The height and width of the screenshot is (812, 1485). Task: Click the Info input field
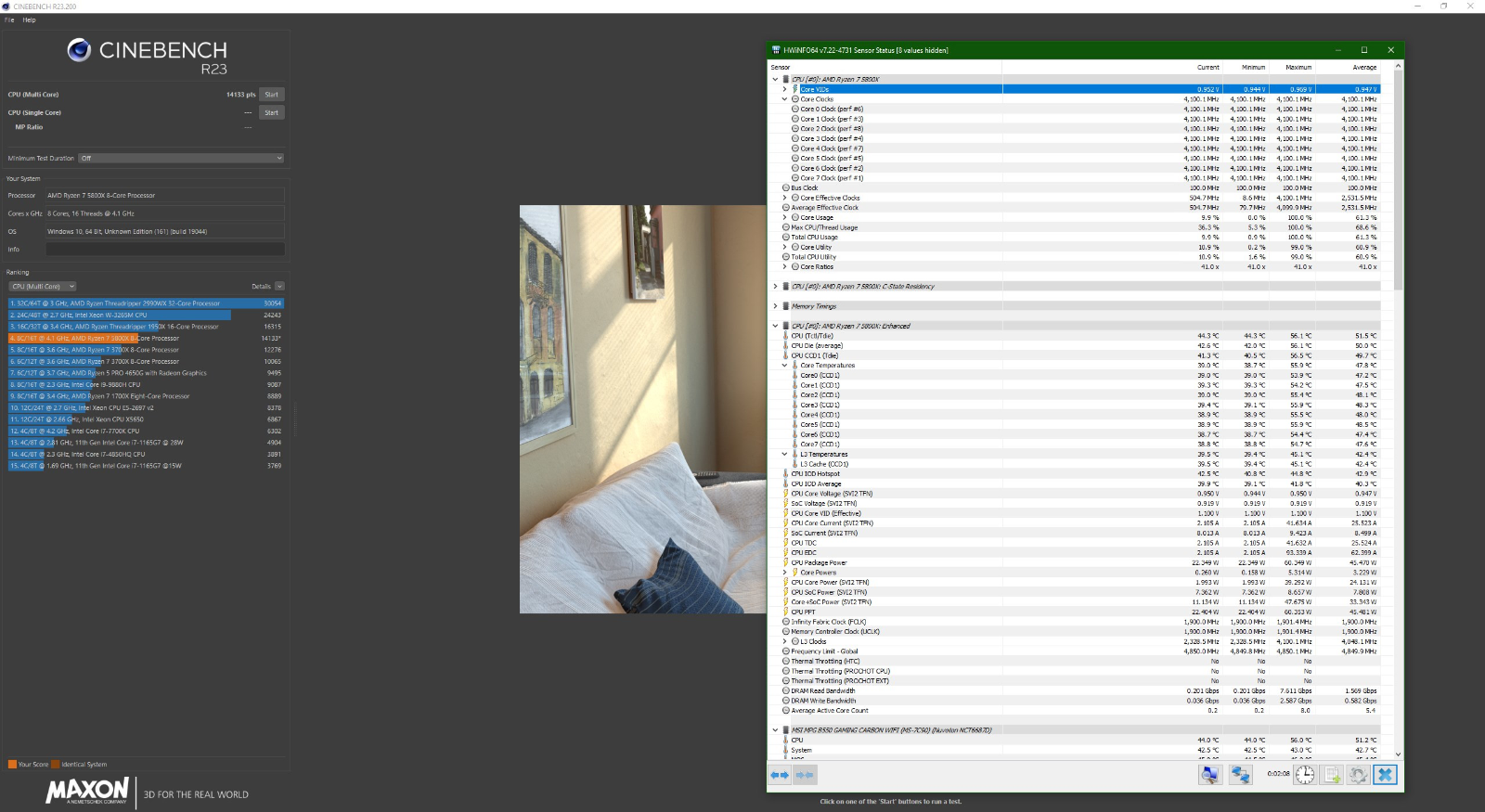point(165,250)
